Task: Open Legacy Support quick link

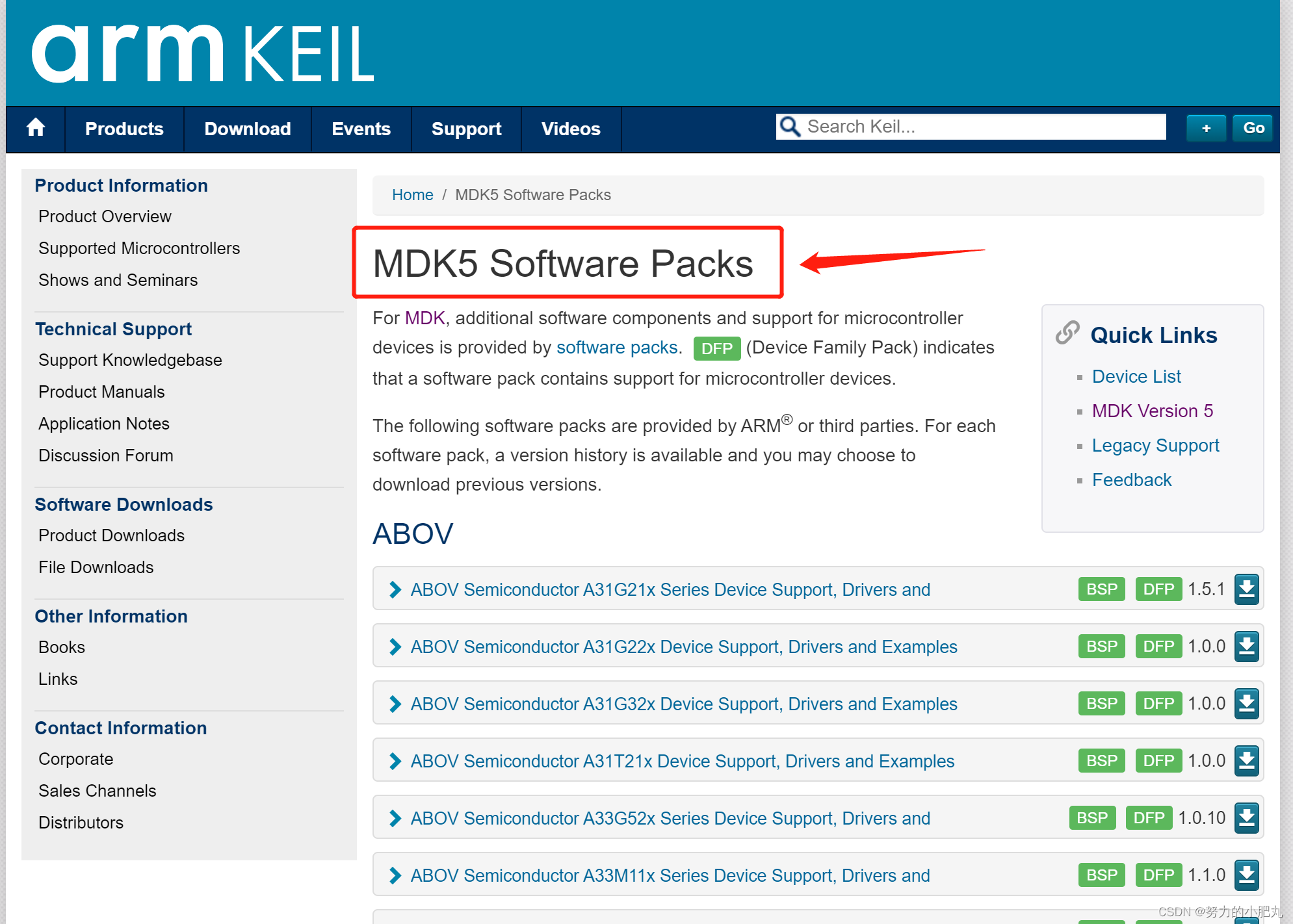Action: (x=1155, y=446)
